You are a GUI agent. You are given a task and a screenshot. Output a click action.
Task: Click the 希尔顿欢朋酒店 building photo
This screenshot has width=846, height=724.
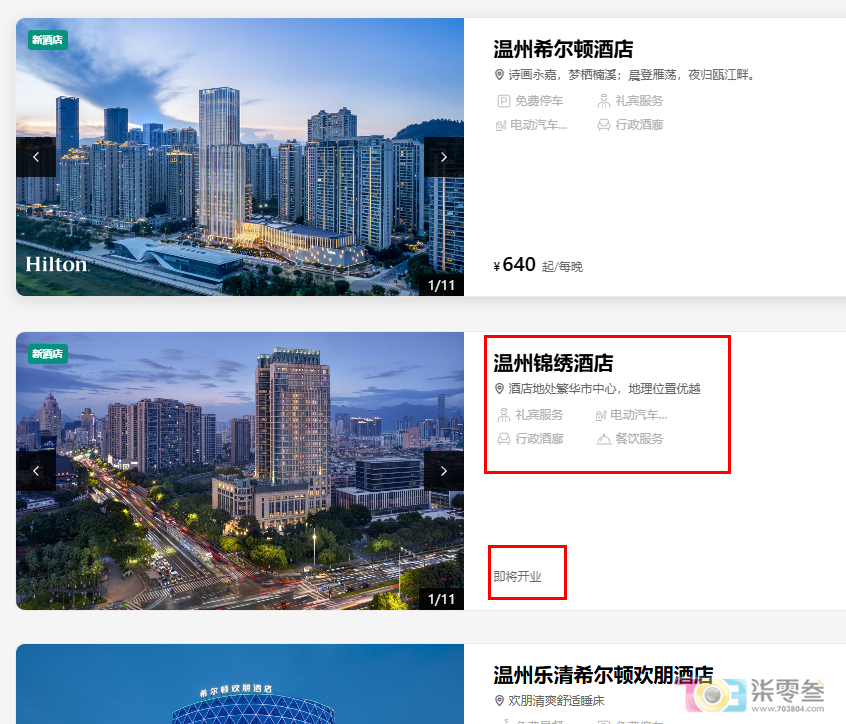[x=240, y=684]
